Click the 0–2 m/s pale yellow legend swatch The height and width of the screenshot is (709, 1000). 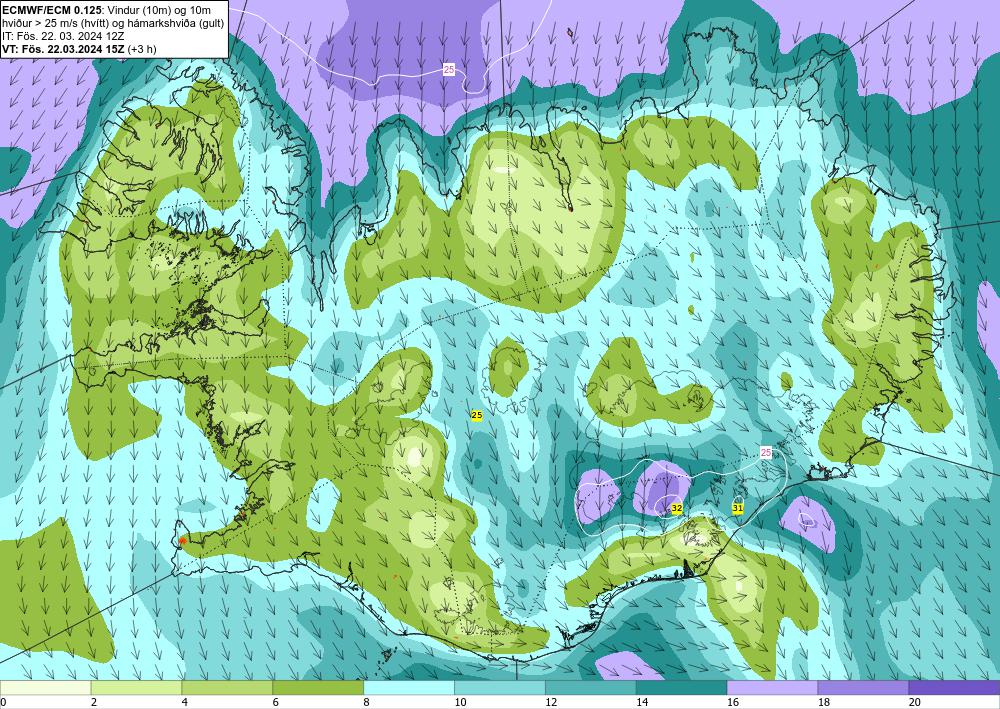[x=45, y=688]
